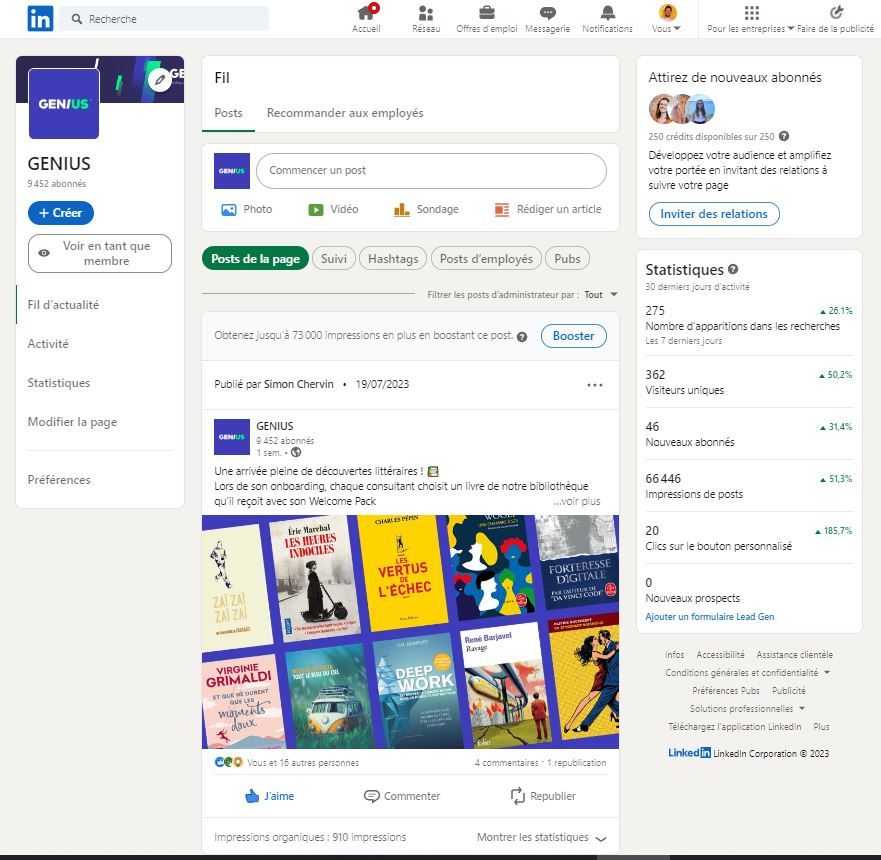
Task: Select Activité in sidebar
Action: 48,344
